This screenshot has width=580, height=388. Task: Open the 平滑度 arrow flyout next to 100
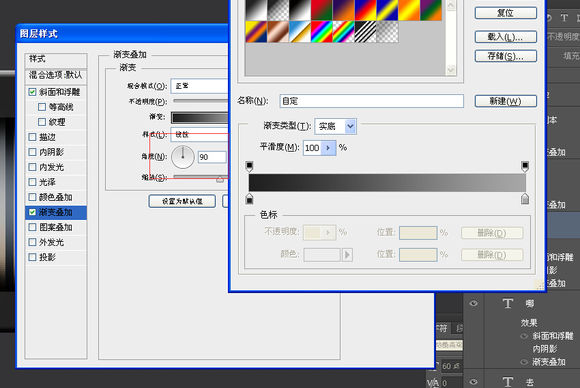(328, 148)
